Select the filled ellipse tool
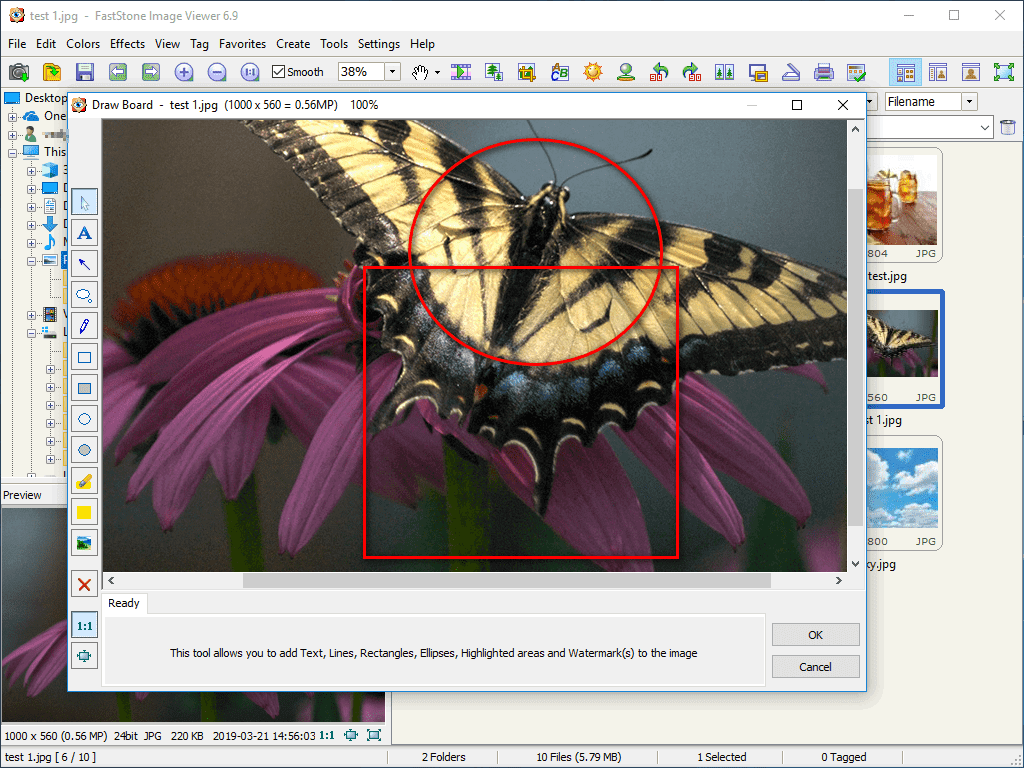The image size is (1024, 768). [84, 451]
